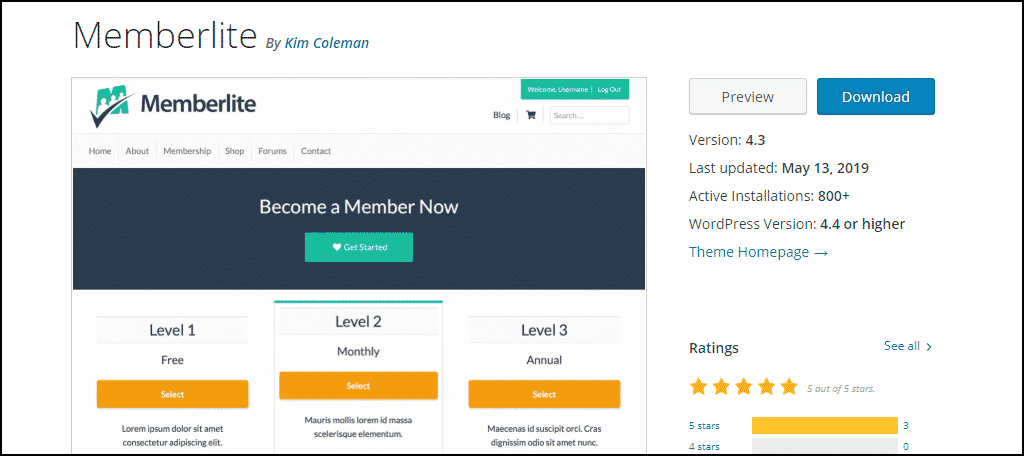Select the Membership menu item in preview

[x=187, y=151]
